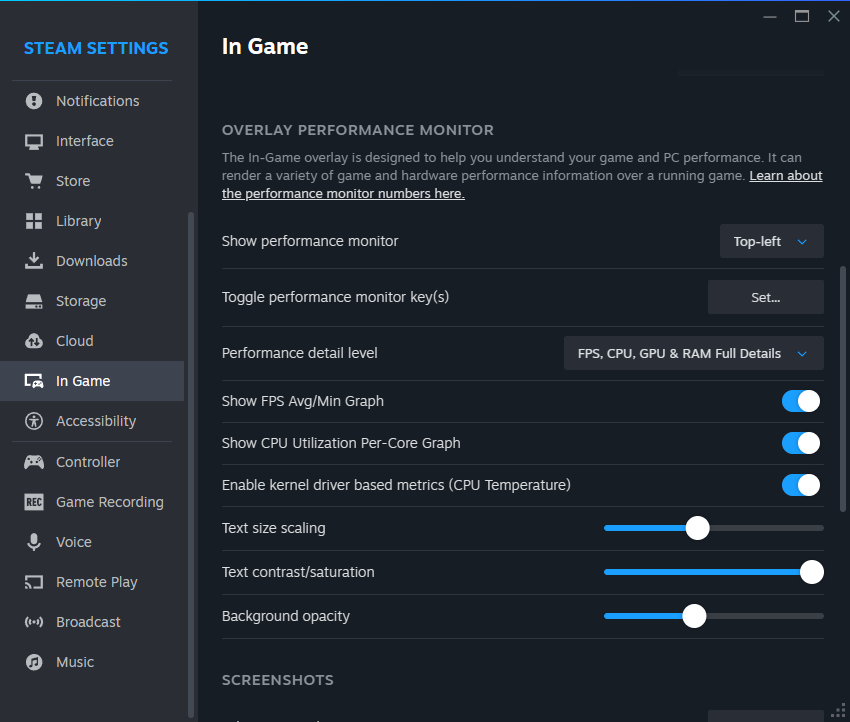Close the Steam Settings window
The width and height of the screenshot is (850, 722).
pyautogui.click(x=834, y=16)
